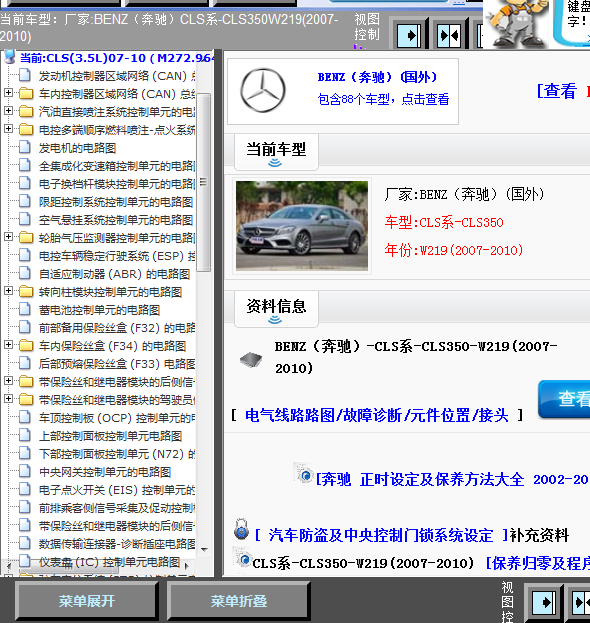
Task: Click text 车型:CLS系-CLS350
Action: 444,222
